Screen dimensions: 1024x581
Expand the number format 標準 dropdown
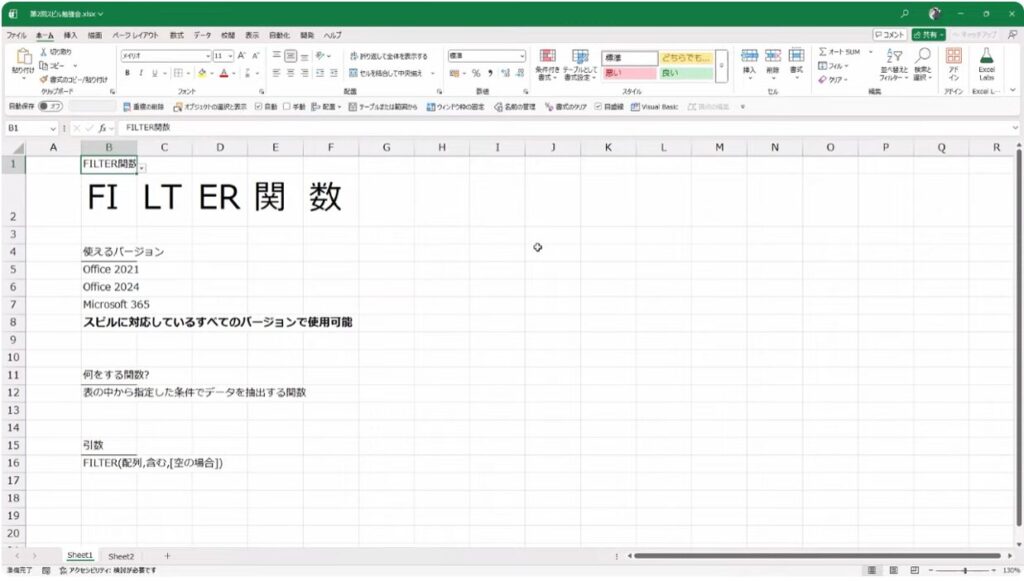click(521, 56)
